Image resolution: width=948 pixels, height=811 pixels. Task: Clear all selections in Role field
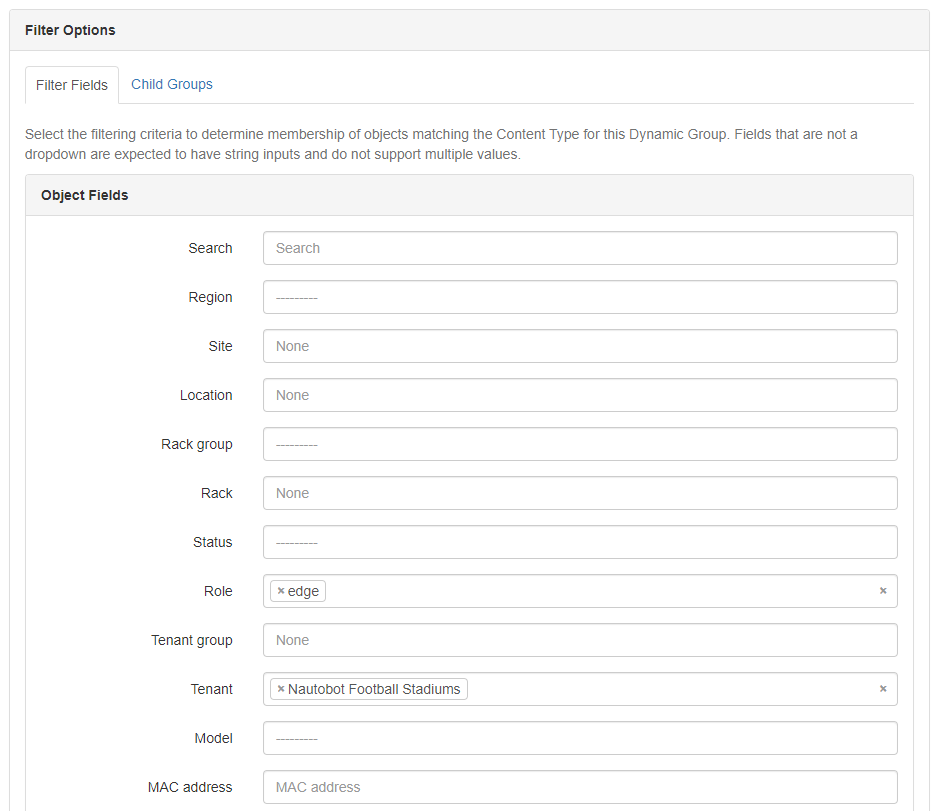coord(883,591)
